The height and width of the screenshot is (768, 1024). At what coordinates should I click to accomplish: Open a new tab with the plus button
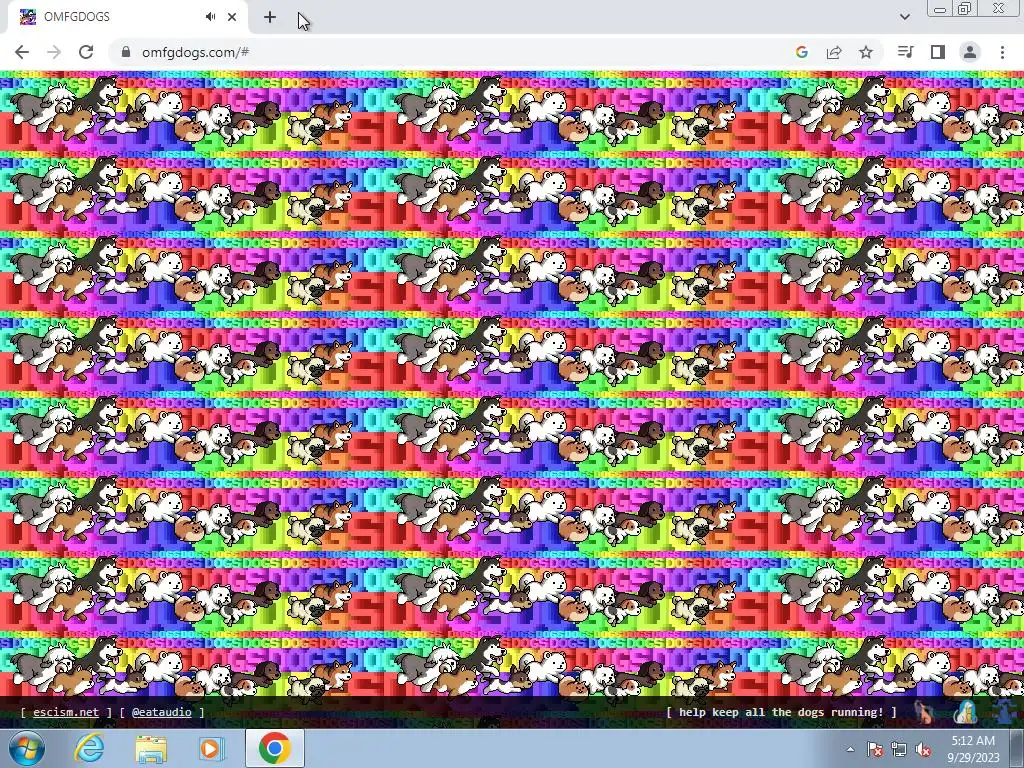click(270, 17)
